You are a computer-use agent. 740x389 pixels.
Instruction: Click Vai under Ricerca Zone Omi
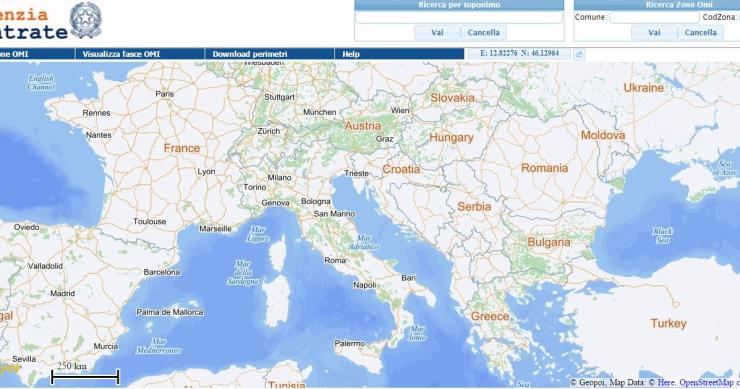tap(654, 33)
